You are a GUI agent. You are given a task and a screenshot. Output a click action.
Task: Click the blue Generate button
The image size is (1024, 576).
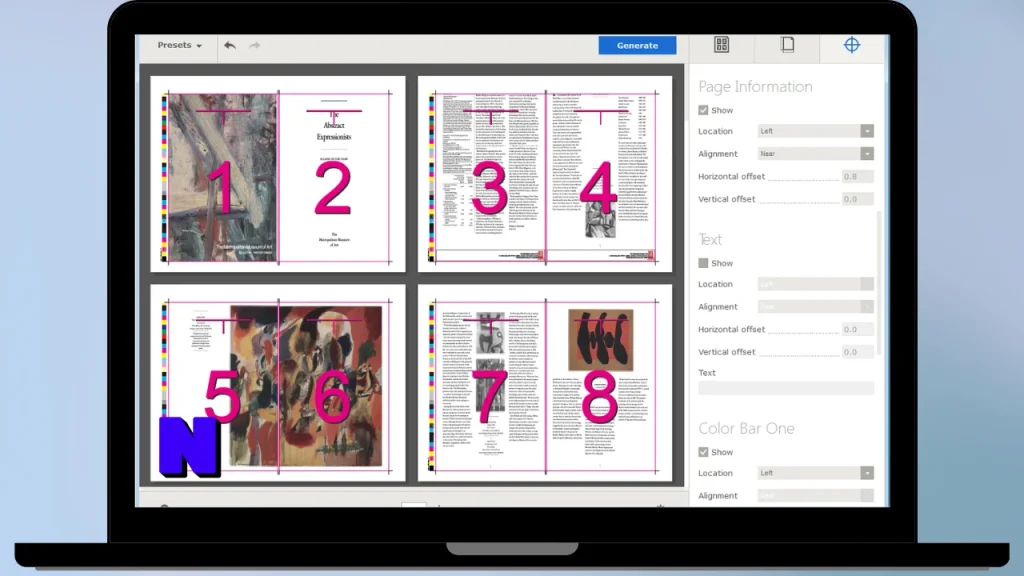[637, 45]
